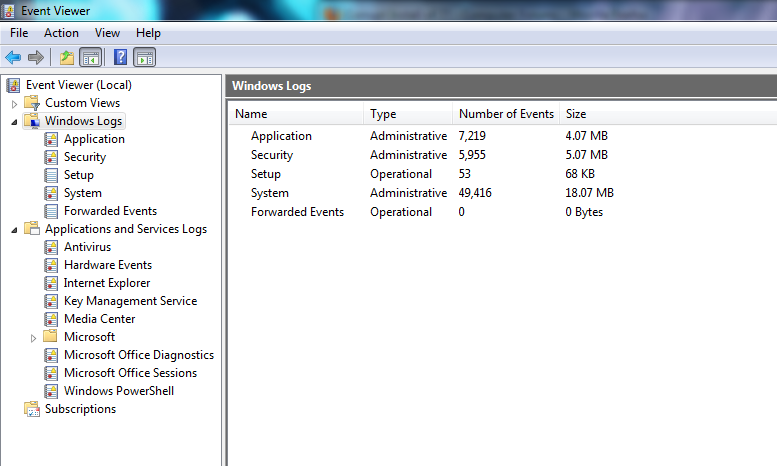Viewport: 777px width, 466px height.
Task: Open the File menu
Action: point(19,33)
